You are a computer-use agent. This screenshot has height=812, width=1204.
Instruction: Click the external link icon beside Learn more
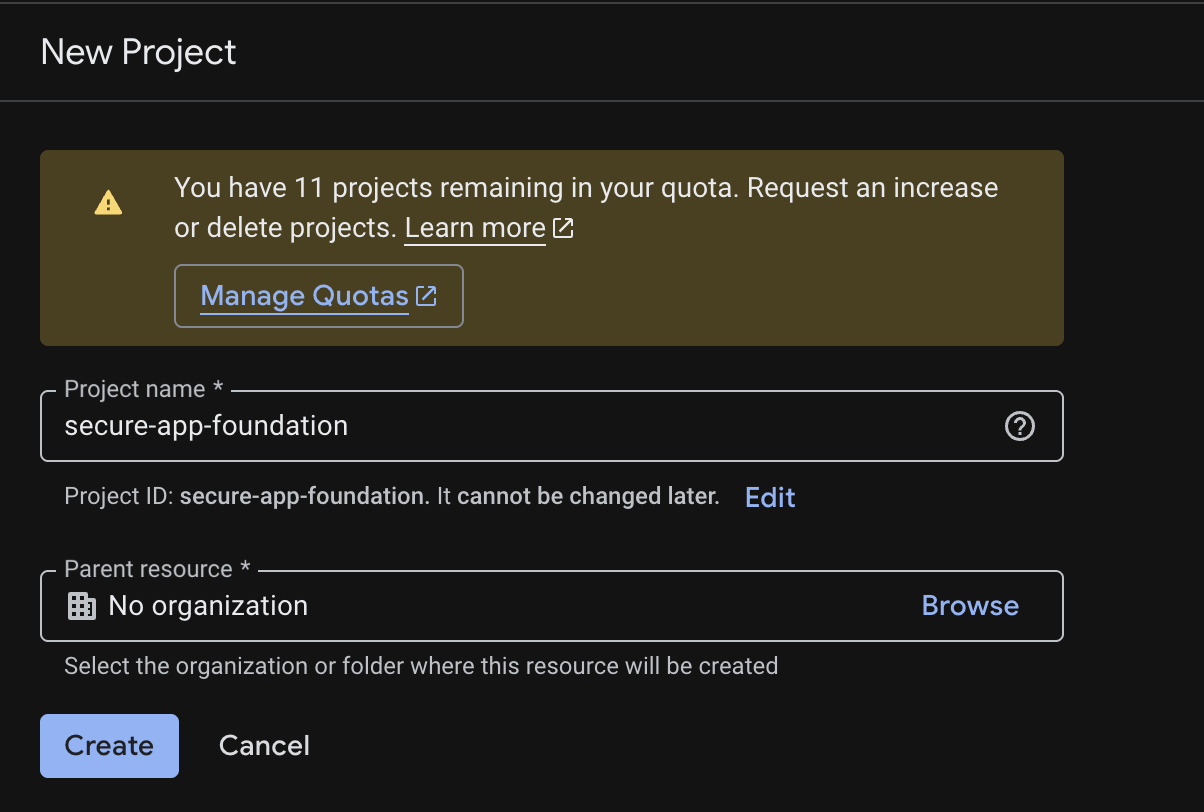tap(563, 228)
